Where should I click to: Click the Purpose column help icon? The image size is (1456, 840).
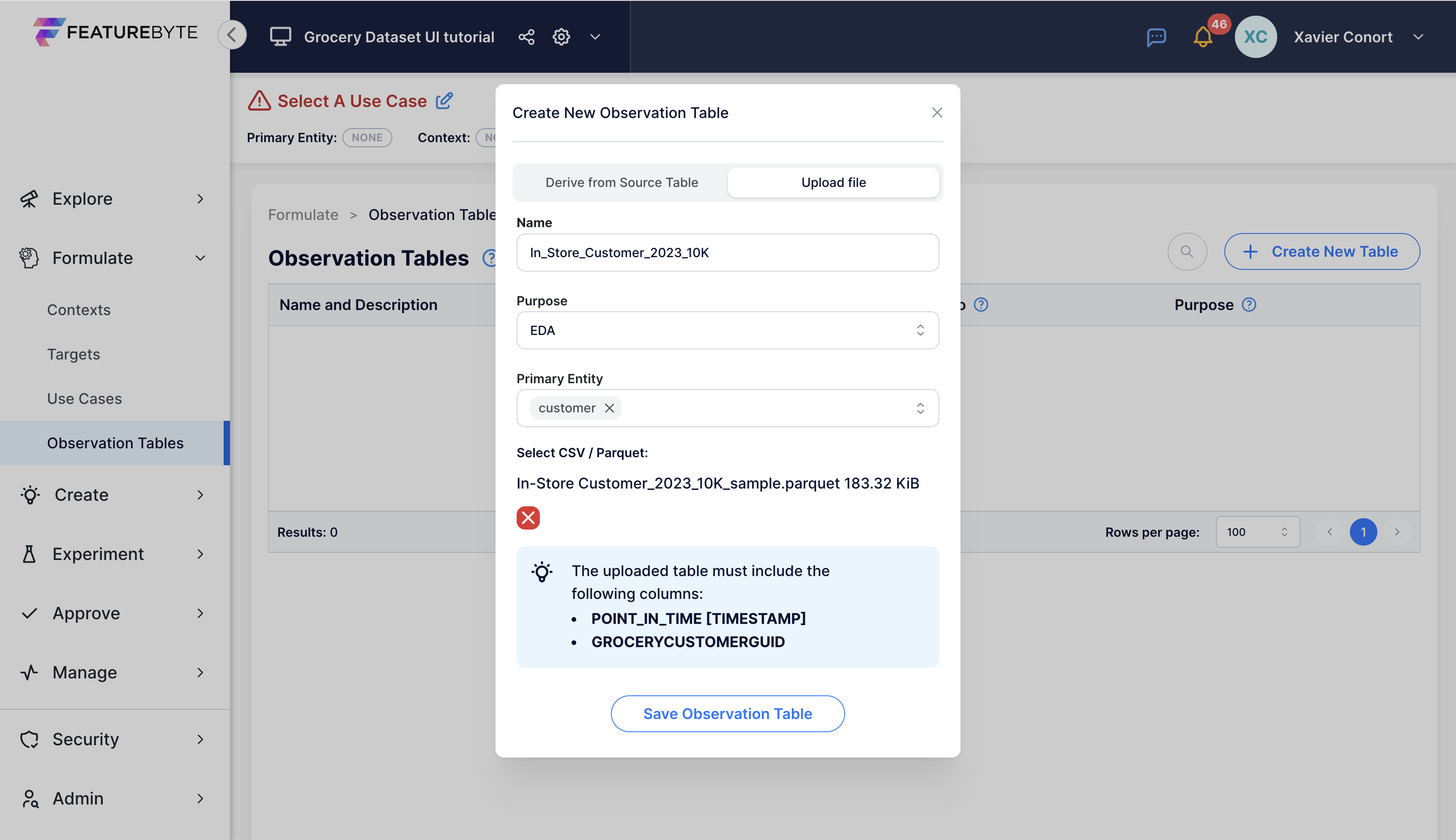point(1249,305)
